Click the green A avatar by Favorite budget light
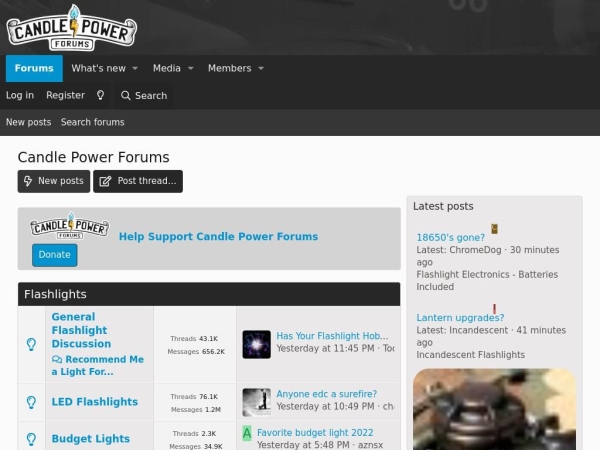 click(x=247, y=434)
